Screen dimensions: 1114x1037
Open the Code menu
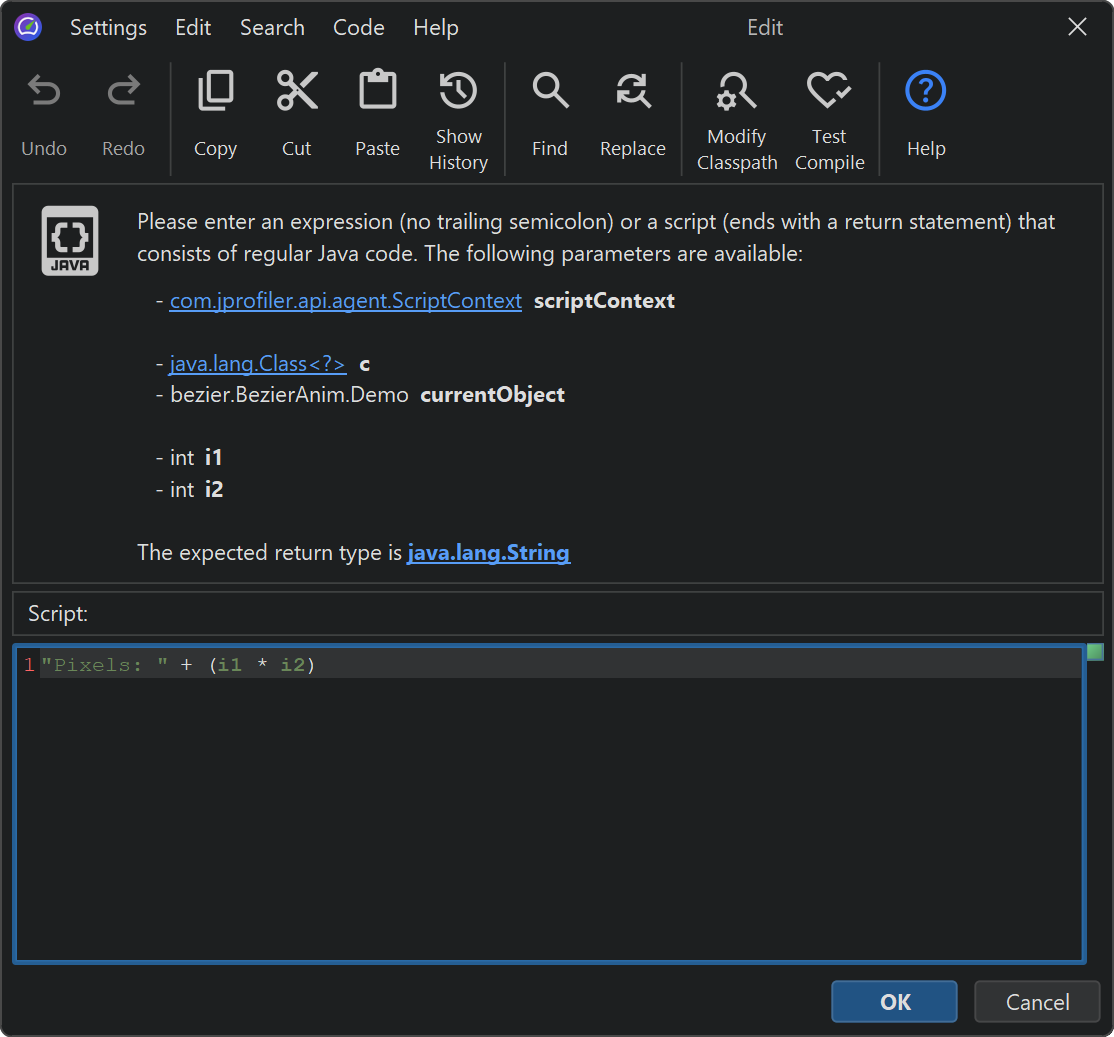click(358, 28)
